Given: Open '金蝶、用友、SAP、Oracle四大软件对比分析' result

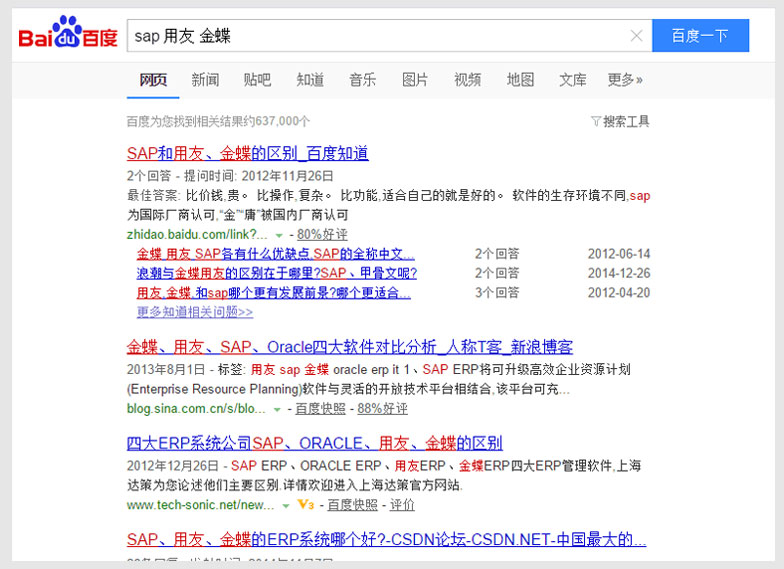Looking at the screenshot, I should 350,346.
